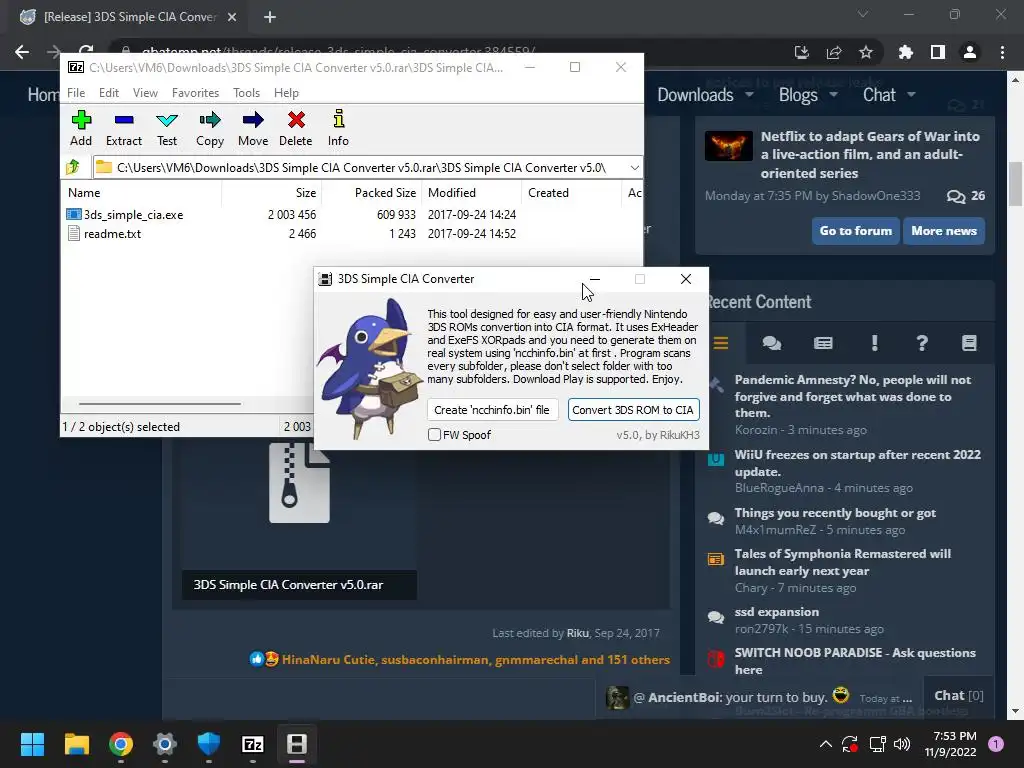The width and height of the screenshot is (1024, 768).
Task: Open Windows Start menu
Action: point(32,744)
